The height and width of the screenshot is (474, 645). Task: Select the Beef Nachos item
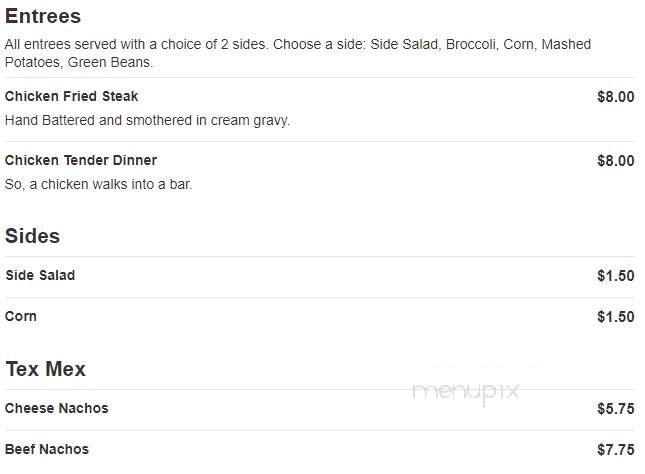coord(47,449)
